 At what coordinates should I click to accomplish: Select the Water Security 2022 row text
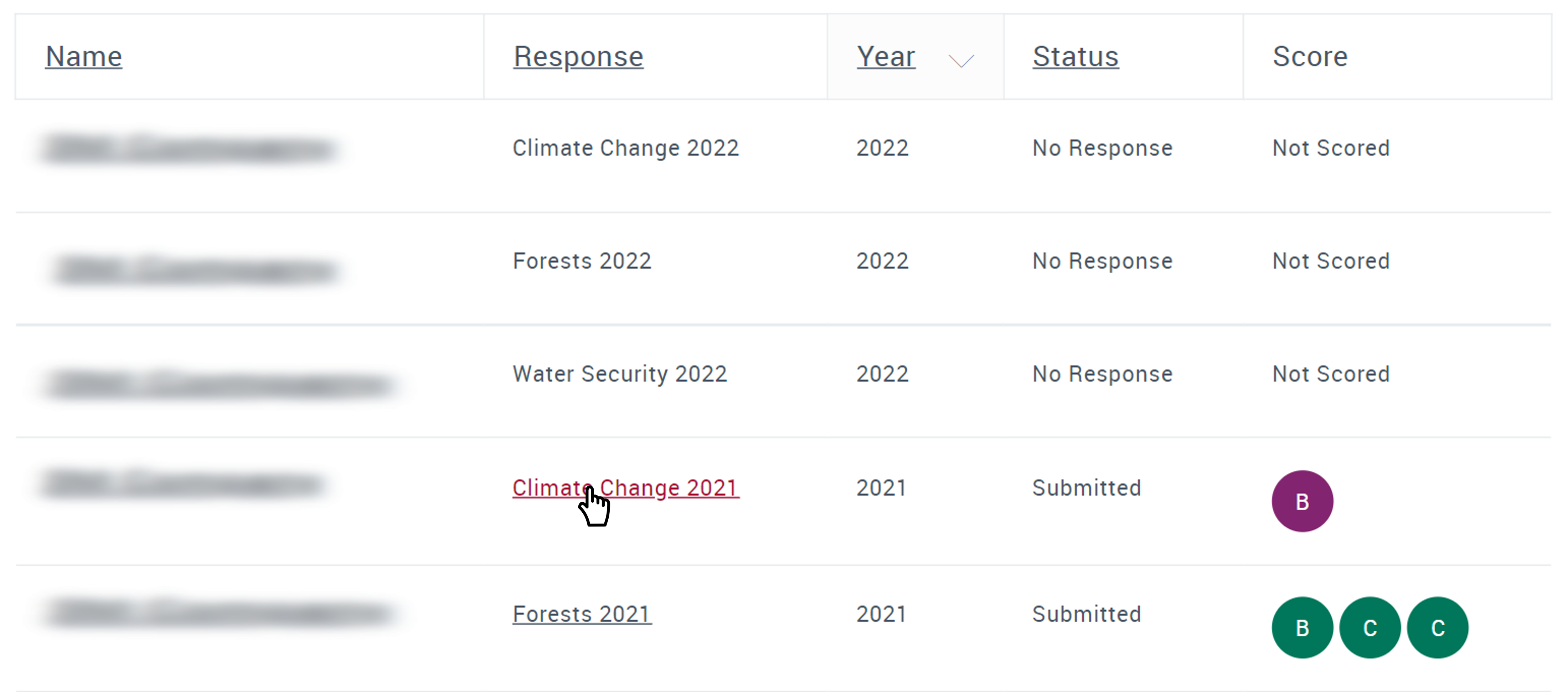[x=620, y=374]
